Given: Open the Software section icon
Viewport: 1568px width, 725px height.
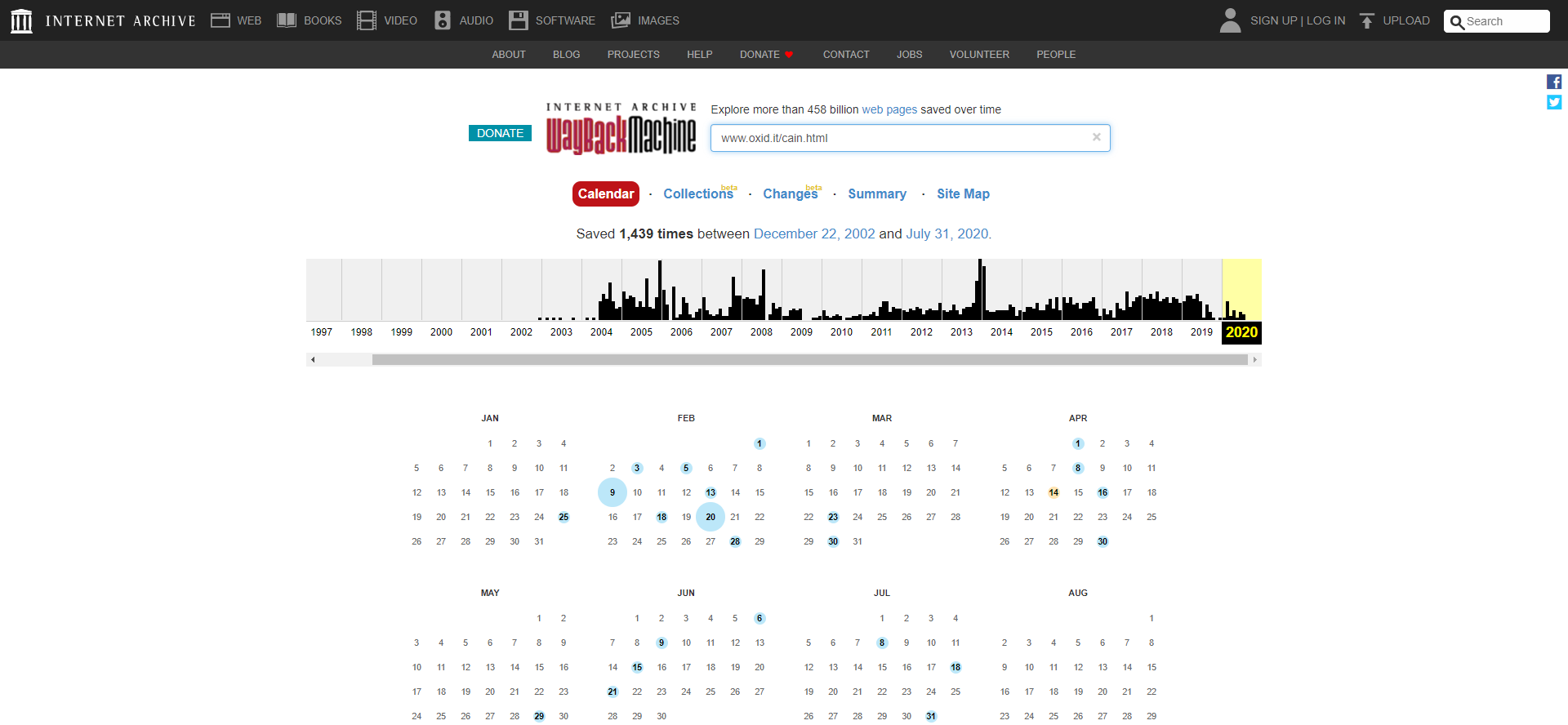Looking at the screenshot, I should (518, 20).
